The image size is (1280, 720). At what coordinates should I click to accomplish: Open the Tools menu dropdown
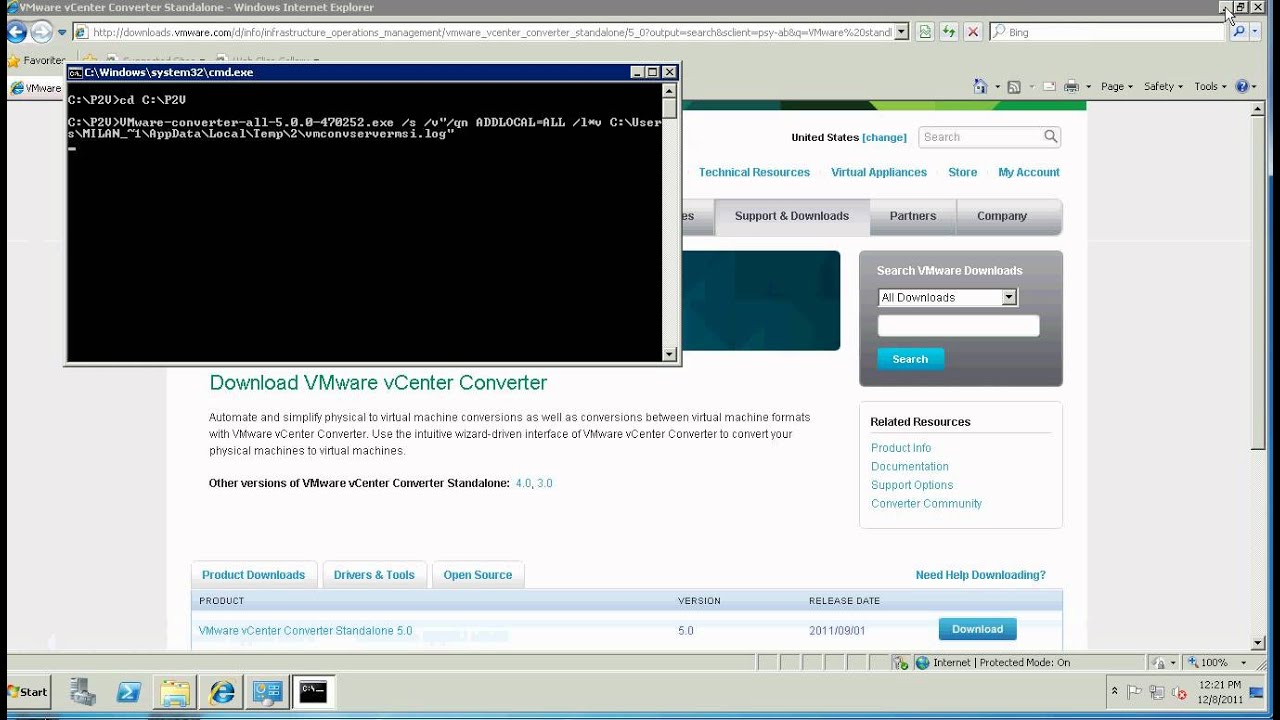tap(1210, 87)
